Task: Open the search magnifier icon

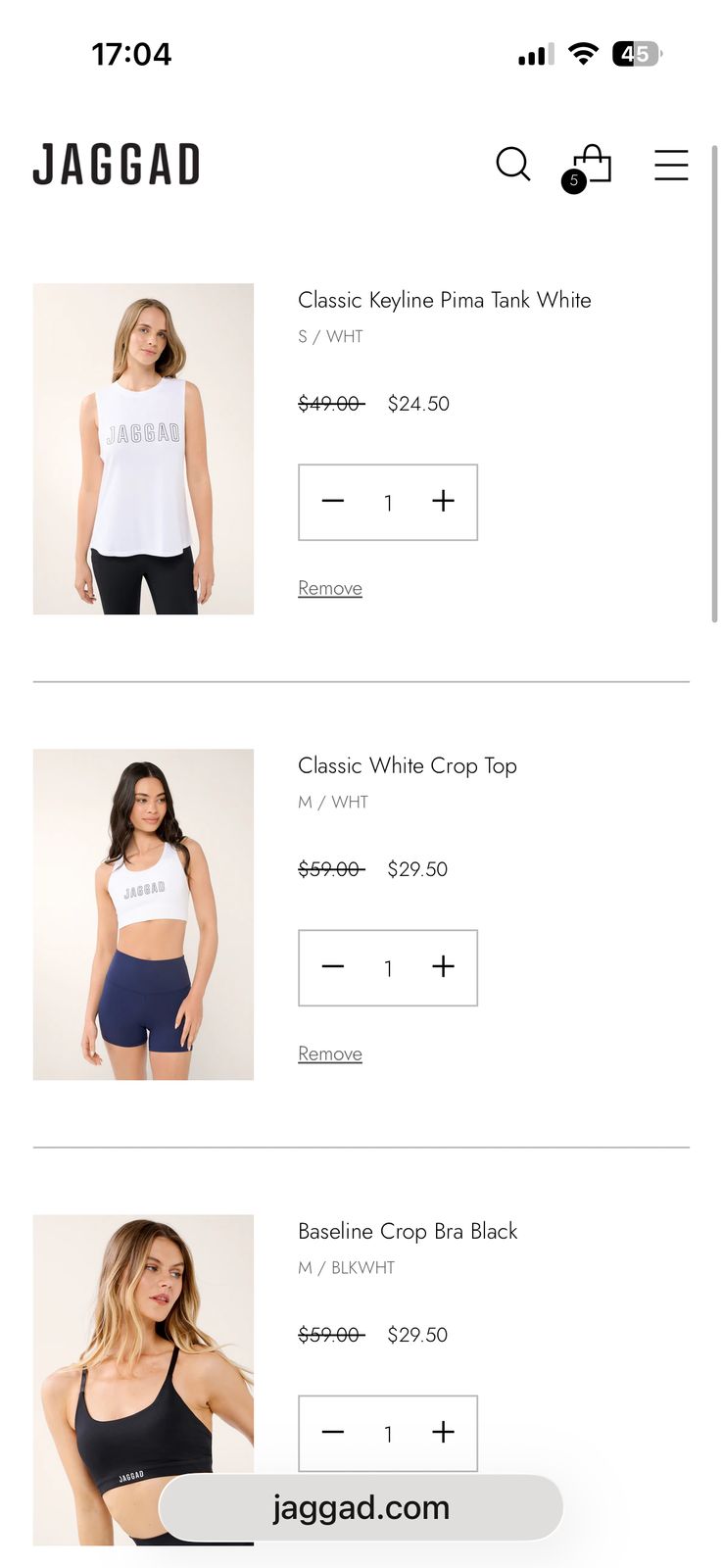Action: [513, 165]
